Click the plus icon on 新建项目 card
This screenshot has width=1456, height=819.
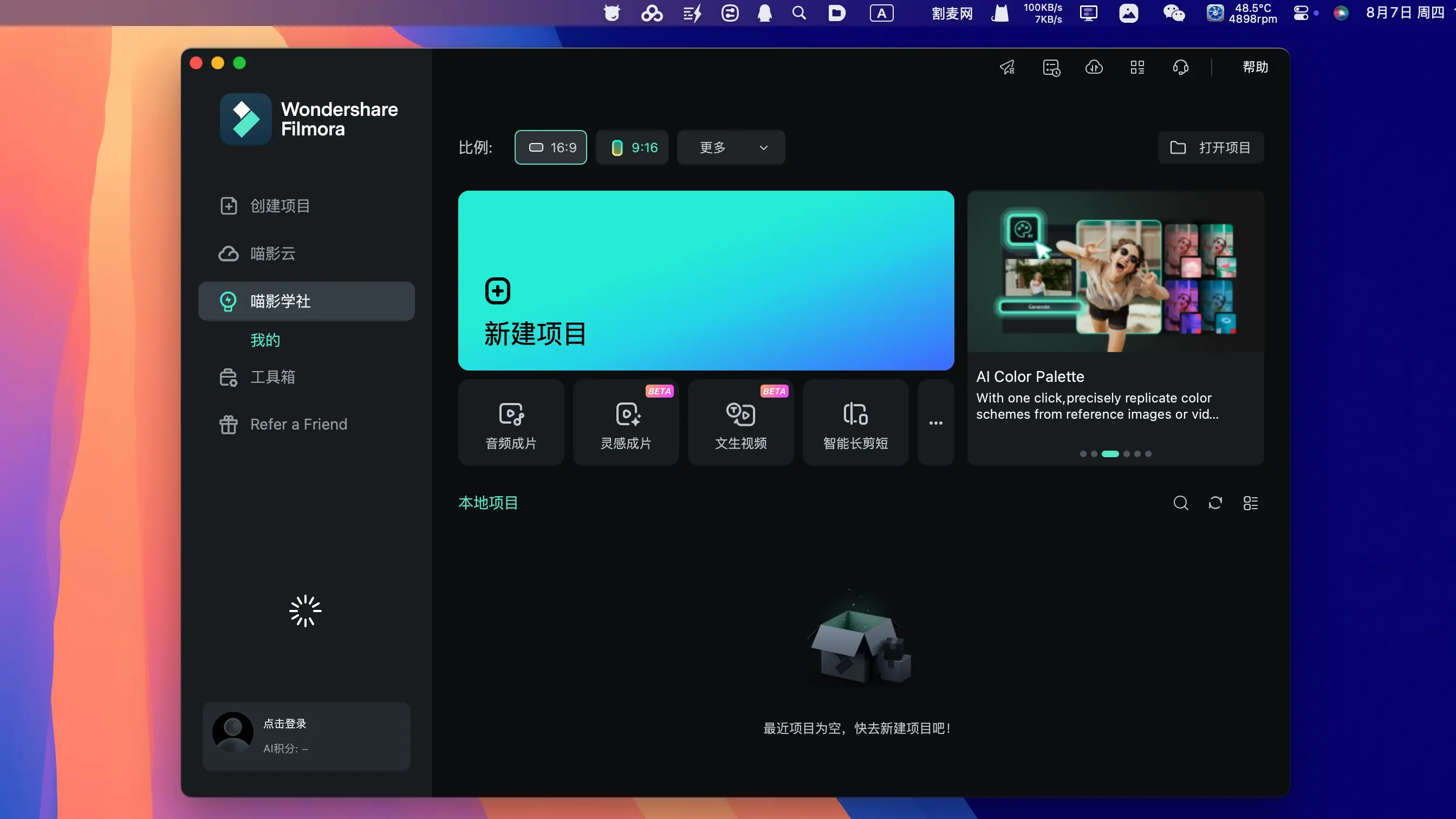coord(497,291)
